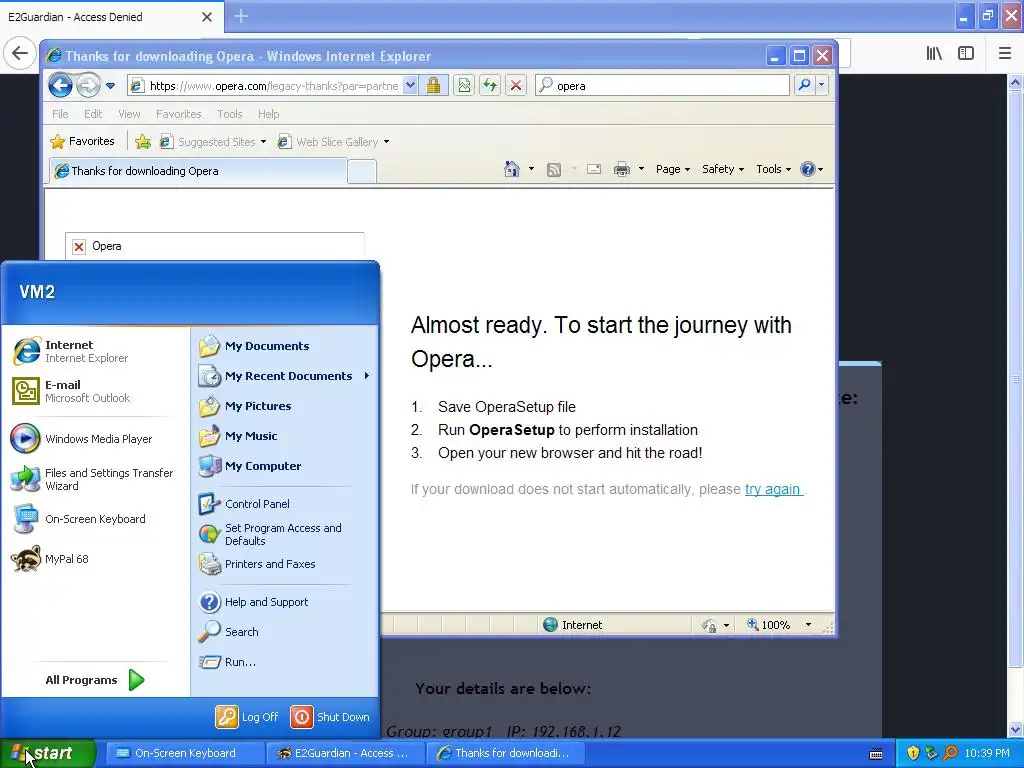Image resolution: width=1024 pixels, height=768 pixels.
Task: Open search provider dropdown arrow
Action: [x=822, y=85]
